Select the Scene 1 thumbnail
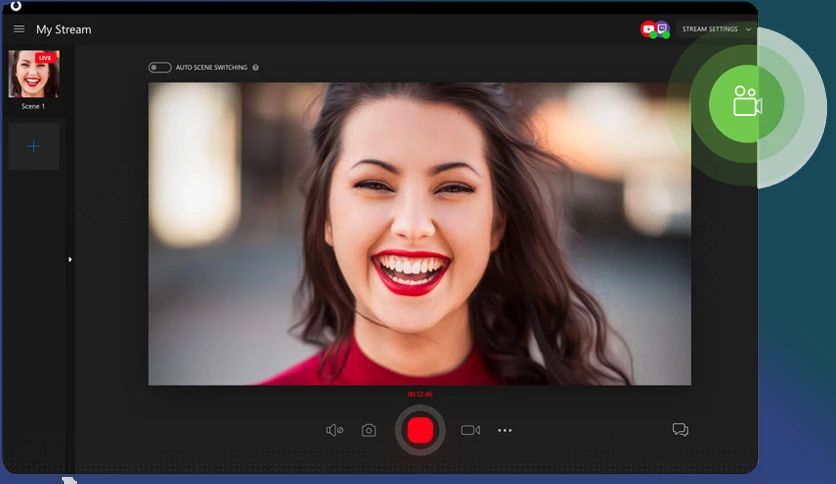The width and height of the screenshot is (836, 484). point(34,74)
